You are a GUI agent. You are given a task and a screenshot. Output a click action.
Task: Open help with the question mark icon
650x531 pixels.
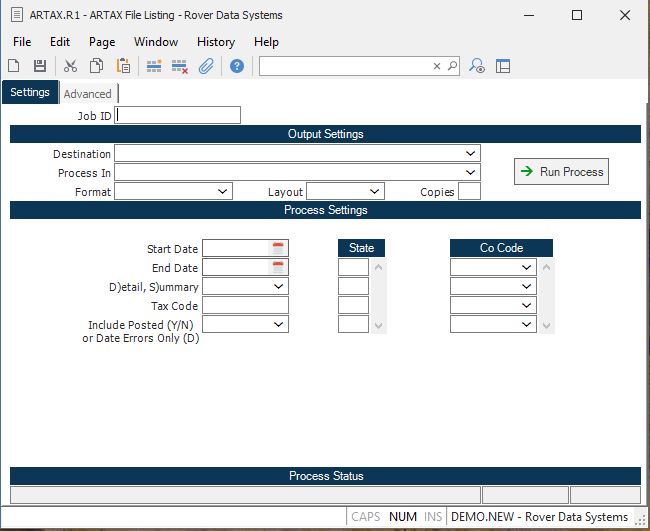point(237,66)
